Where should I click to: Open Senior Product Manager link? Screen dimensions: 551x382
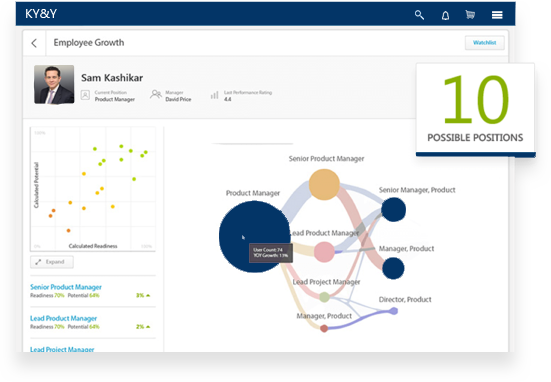click(x=66, y=287)
